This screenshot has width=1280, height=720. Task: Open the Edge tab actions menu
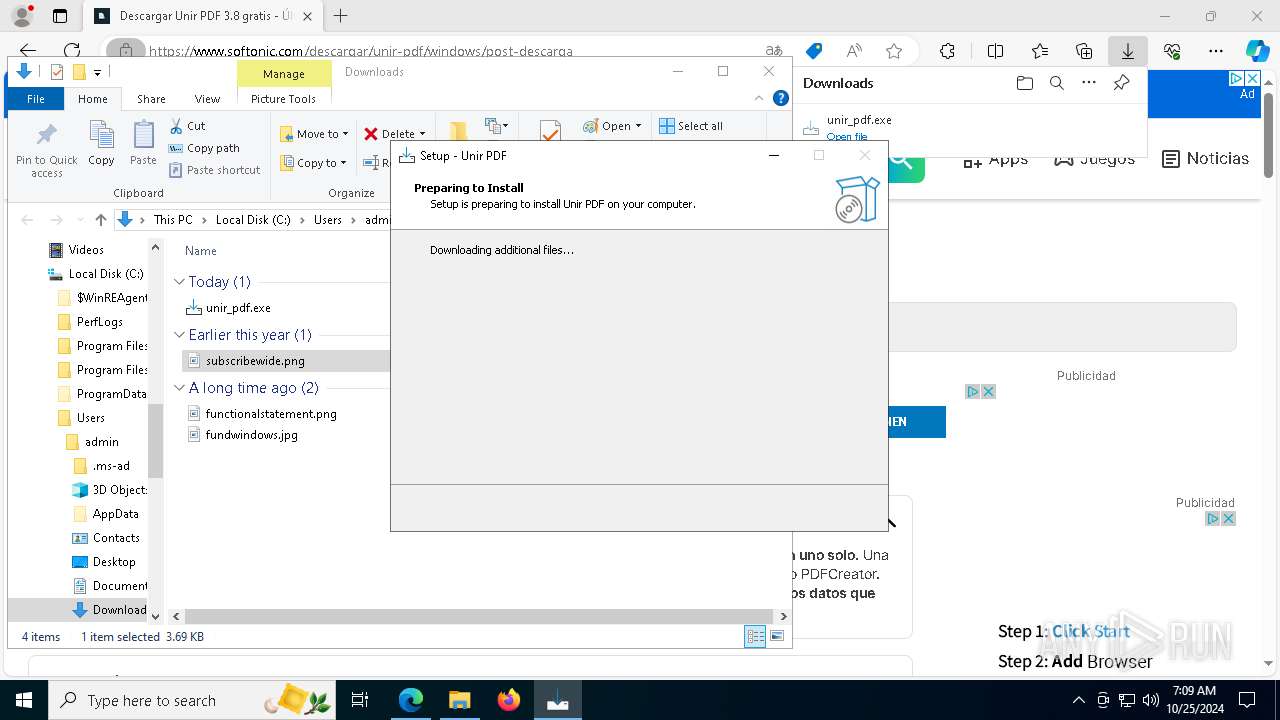(60, 16)
